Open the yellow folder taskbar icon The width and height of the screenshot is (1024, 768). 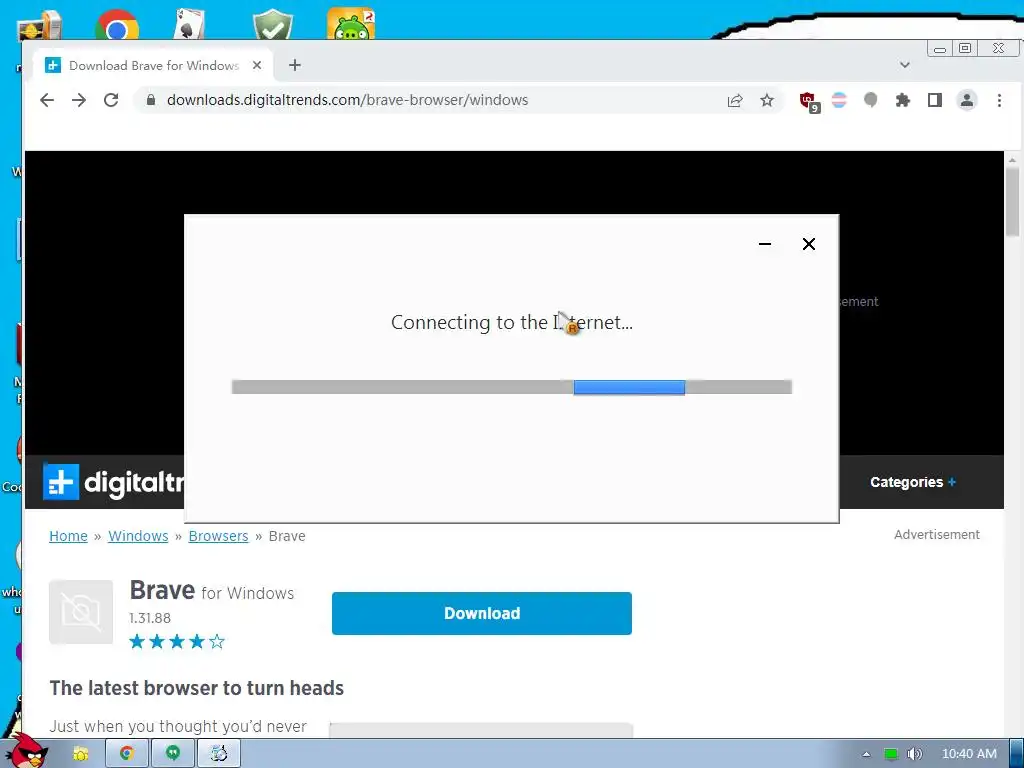pyautogui.click(x=81, y=754)
